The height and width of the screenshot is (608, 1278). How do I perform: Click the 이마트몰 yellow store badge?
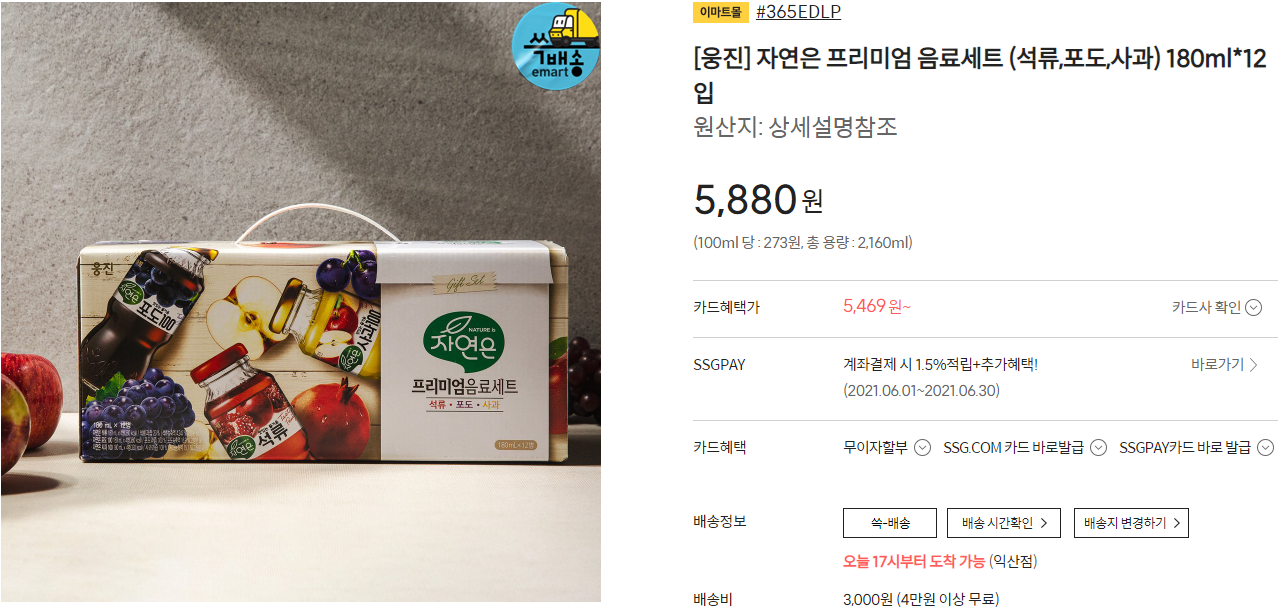[721, 12]
